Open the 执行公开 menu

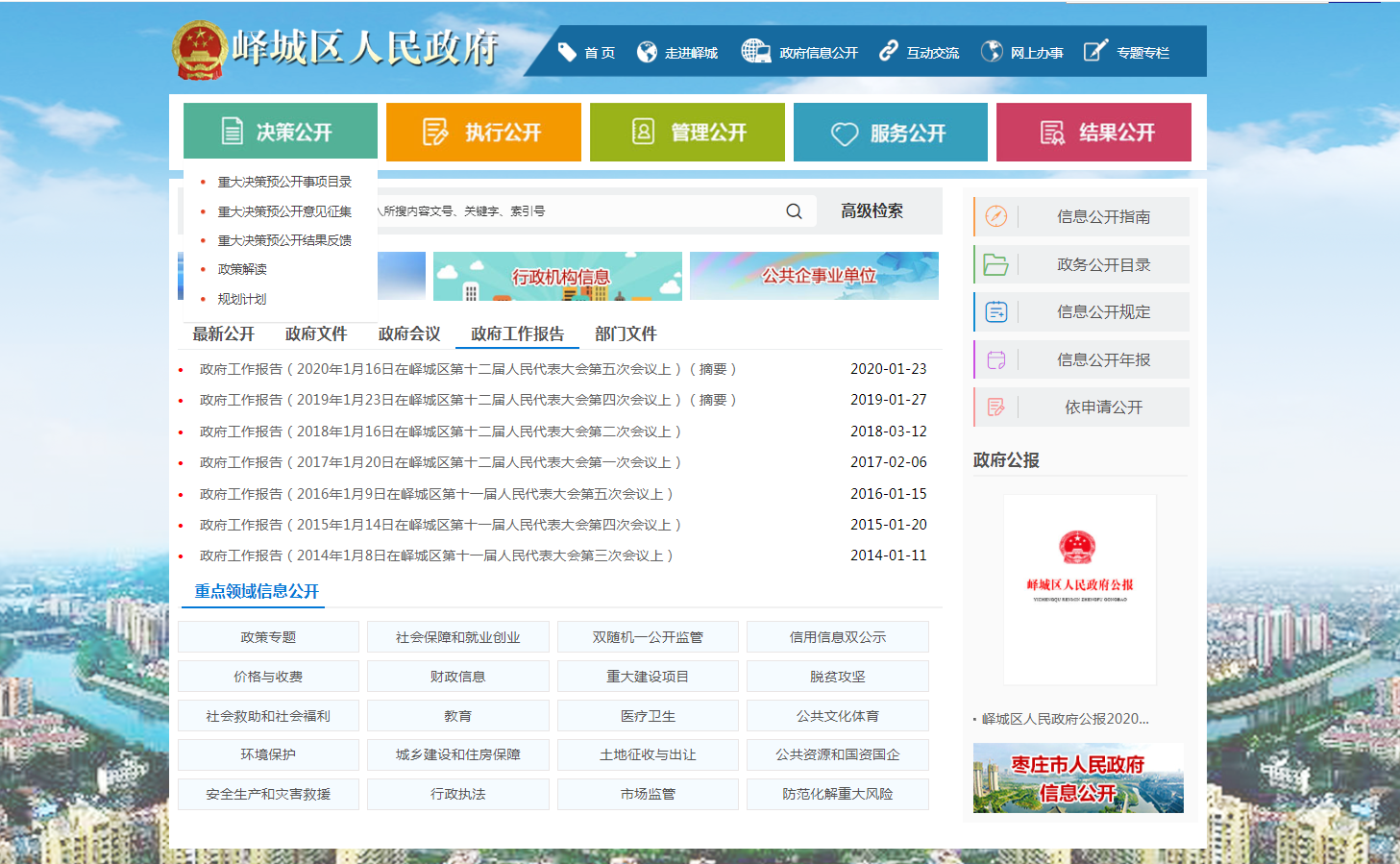tap(483, 132)
